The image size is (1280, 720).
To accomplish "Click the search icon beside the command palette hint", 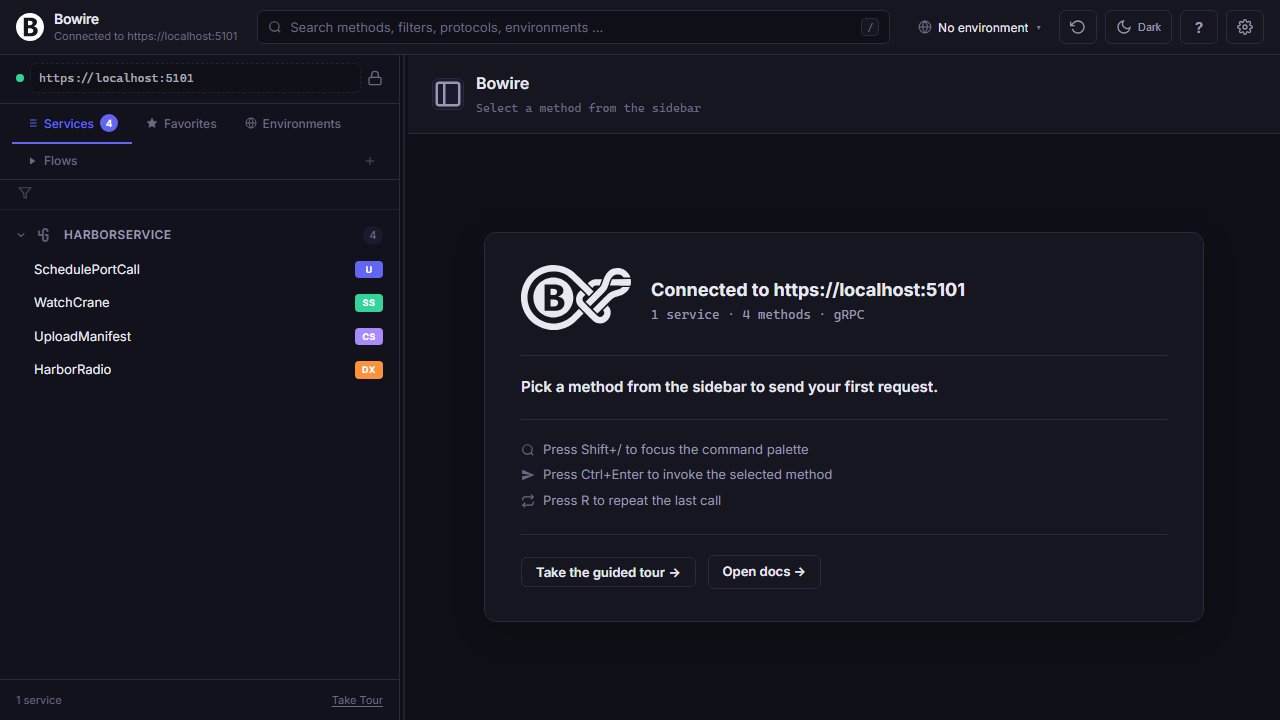I will (x=528, y=450).
